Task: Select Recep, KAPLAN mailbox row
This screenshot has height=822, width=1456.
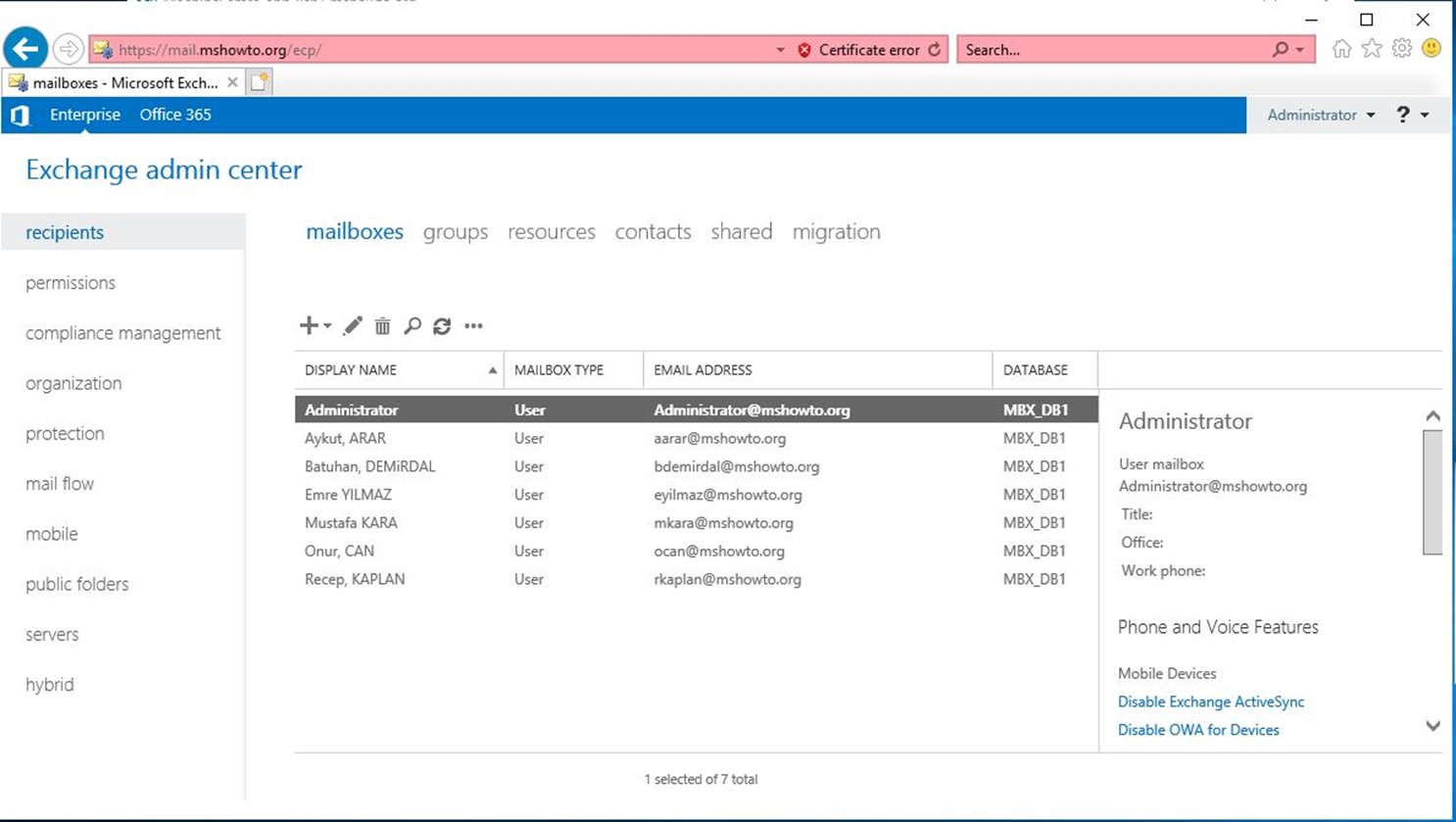Action: pyautogui.click(x=697, y=579)
